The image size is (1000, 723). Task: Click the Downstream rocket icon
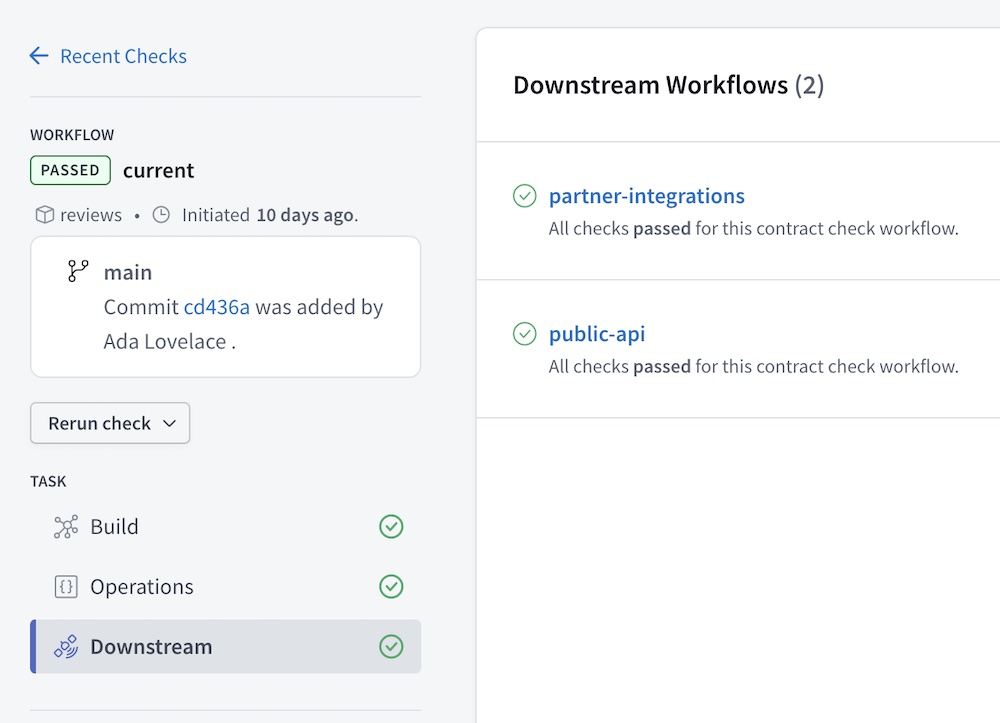pos(66,647)
